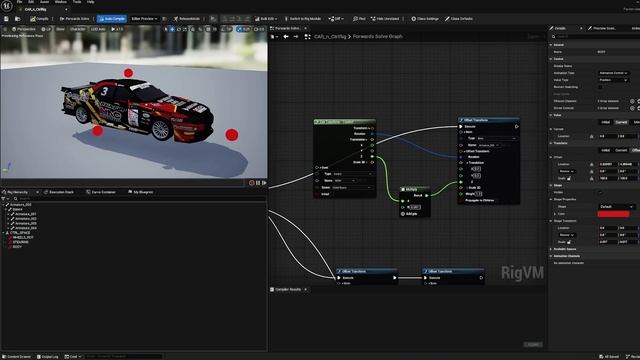
Task: Click the viewport Lit view mode button
Action: point(46,29)
